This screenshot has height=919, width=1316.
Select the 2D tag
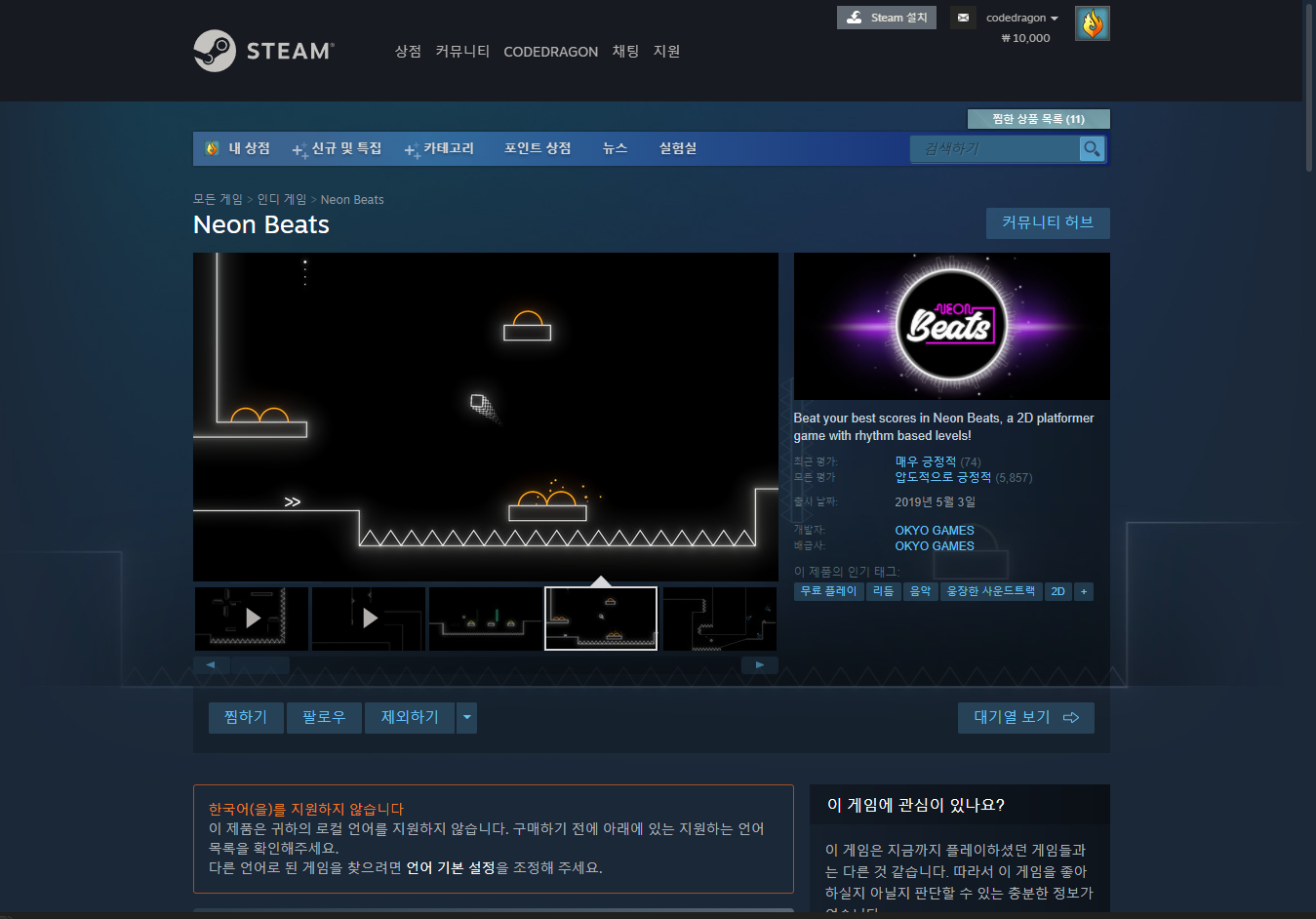1057,591
